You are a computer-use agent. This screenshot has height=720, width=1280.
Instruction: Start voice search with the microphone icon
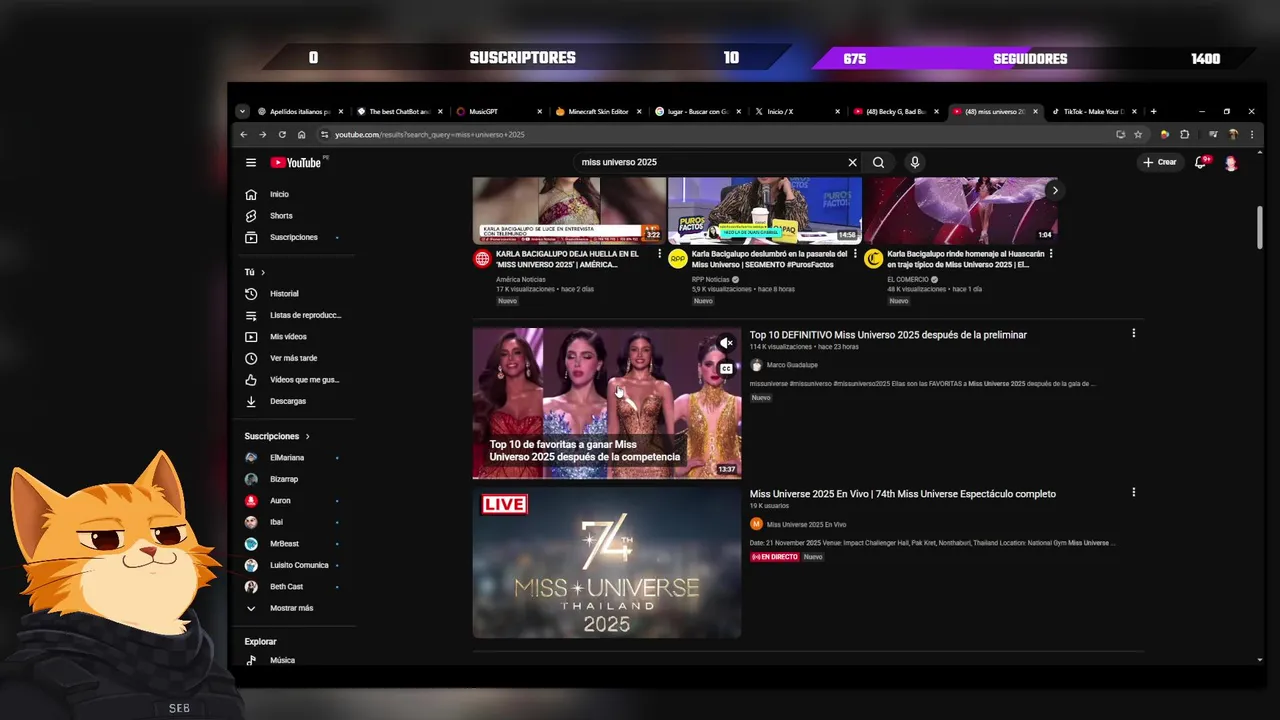click(x=914, y=162)
